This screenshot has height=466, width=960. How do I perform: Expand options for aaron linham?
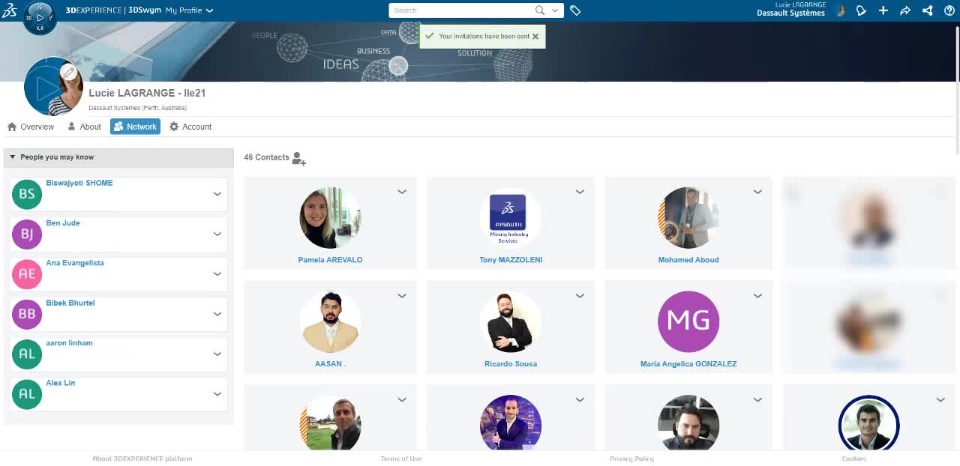tap(217, 354)
